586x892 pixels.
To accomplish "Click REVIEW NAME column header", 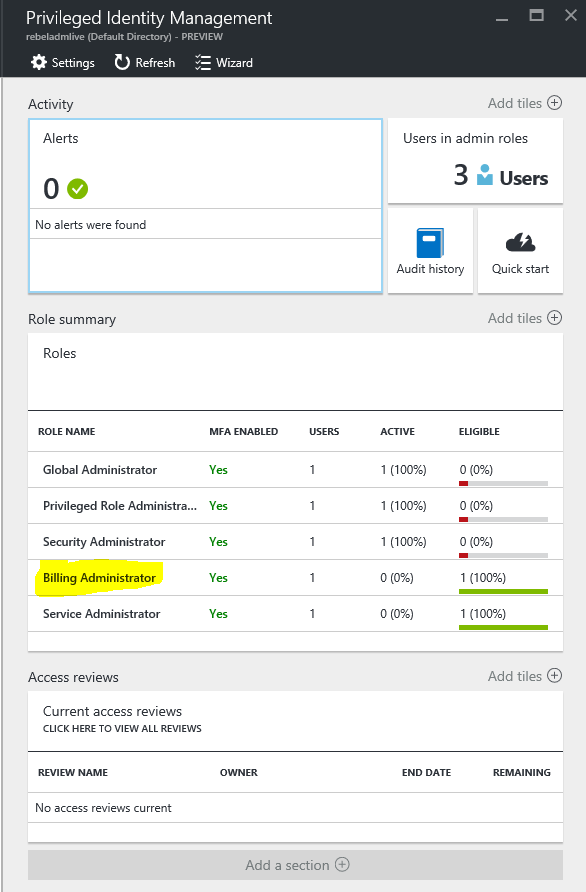I will pos(73,773).
